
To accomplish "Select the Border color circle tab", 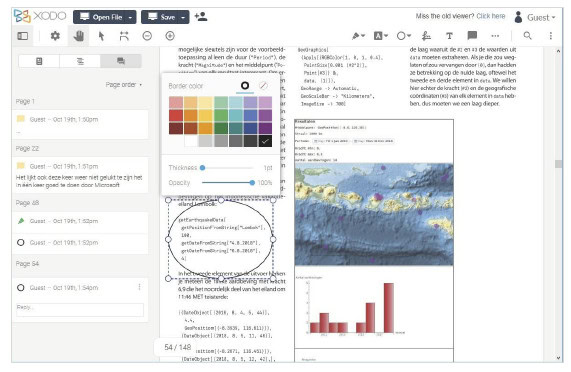I will point(245,86).
